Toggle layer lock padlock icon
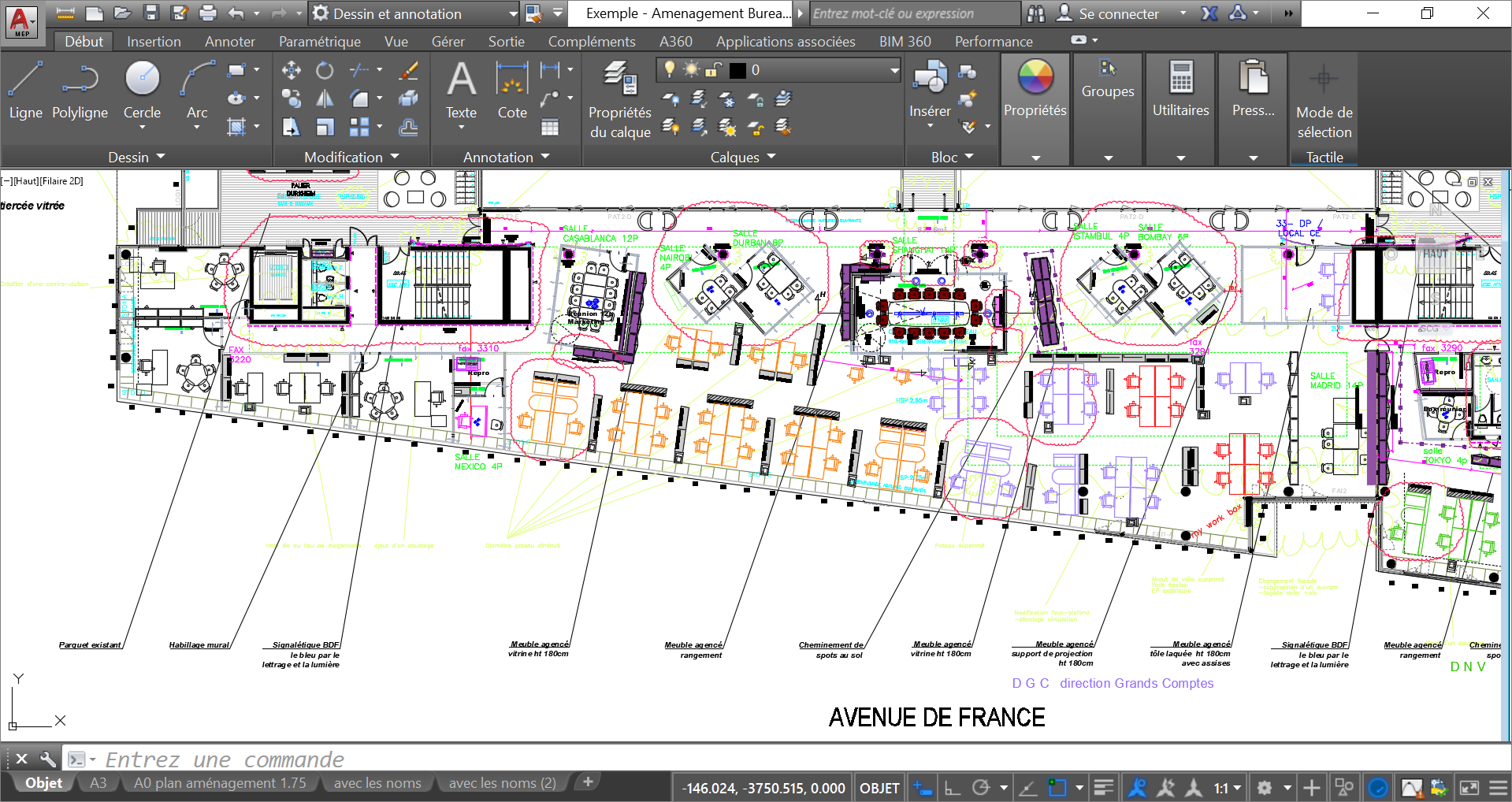Viewport: 1512px width, 802px height. (713, 70)
